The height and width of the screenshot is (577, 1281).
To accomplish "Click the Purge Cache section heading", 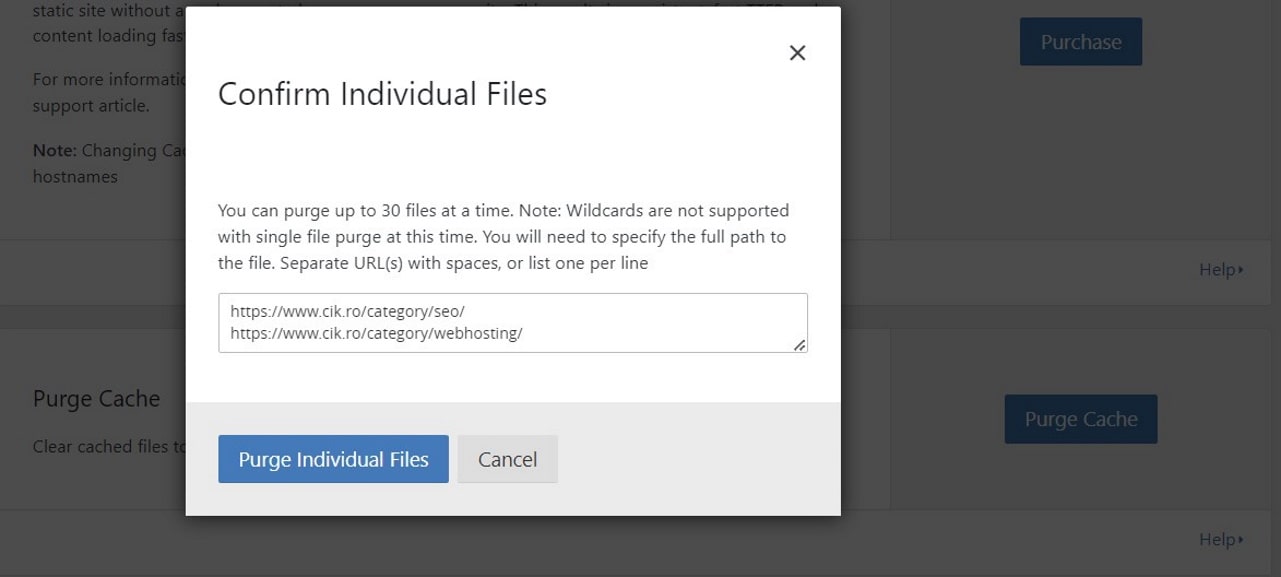I will point(96,399).
